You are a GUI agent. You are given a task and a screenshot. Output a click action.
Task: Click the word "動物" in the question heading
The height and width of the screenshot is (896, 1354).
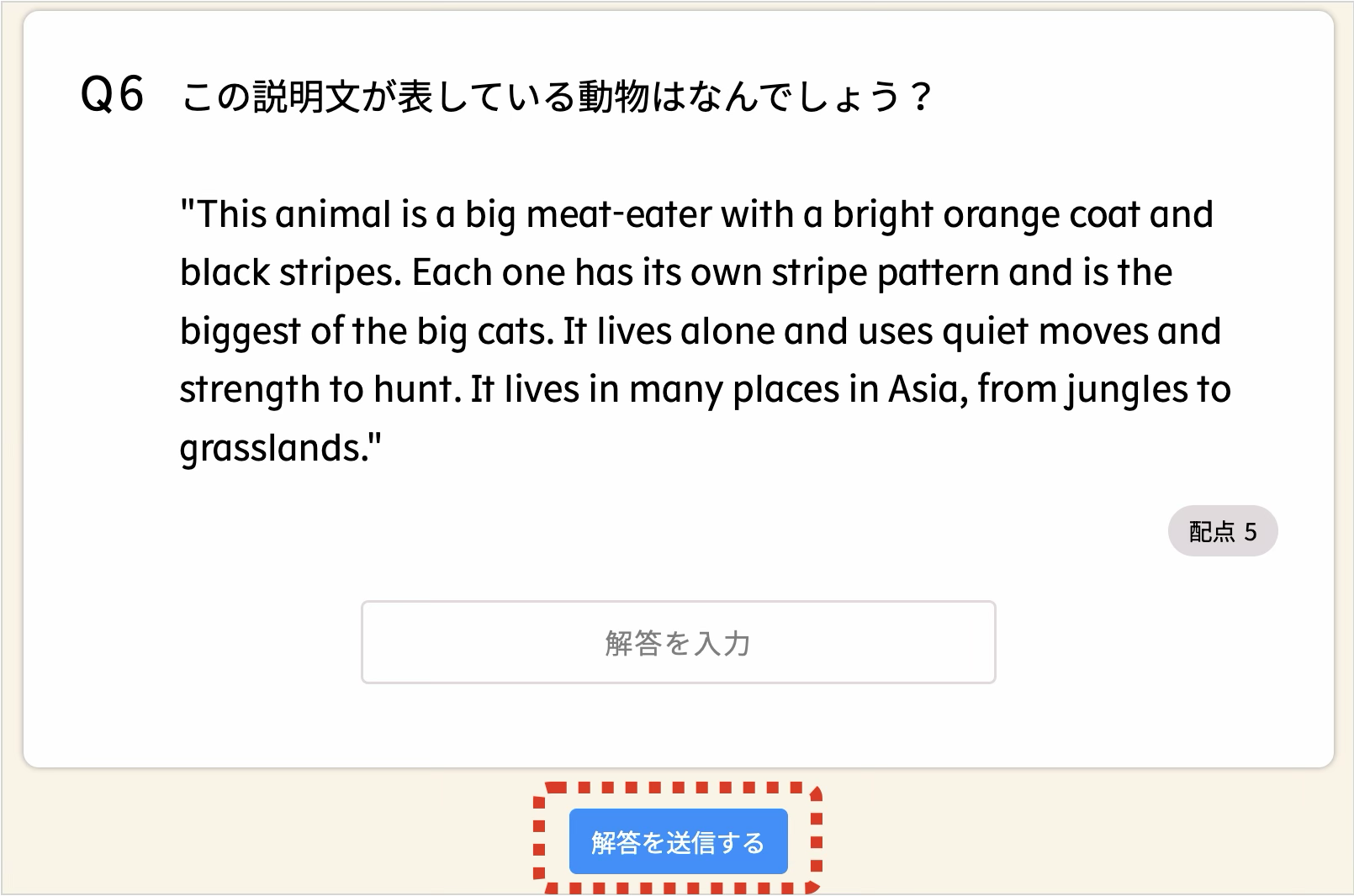click(x=613, y=97)
